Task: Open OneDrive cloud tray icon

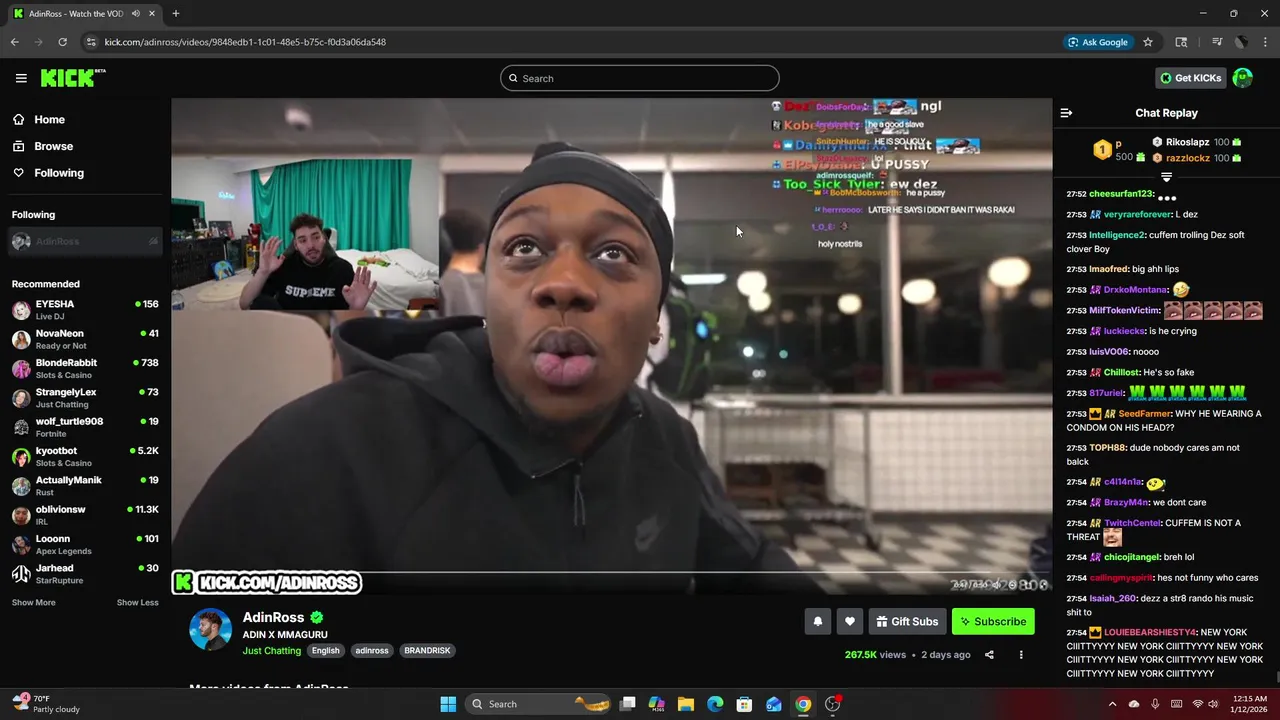Action: point(1134,704)
